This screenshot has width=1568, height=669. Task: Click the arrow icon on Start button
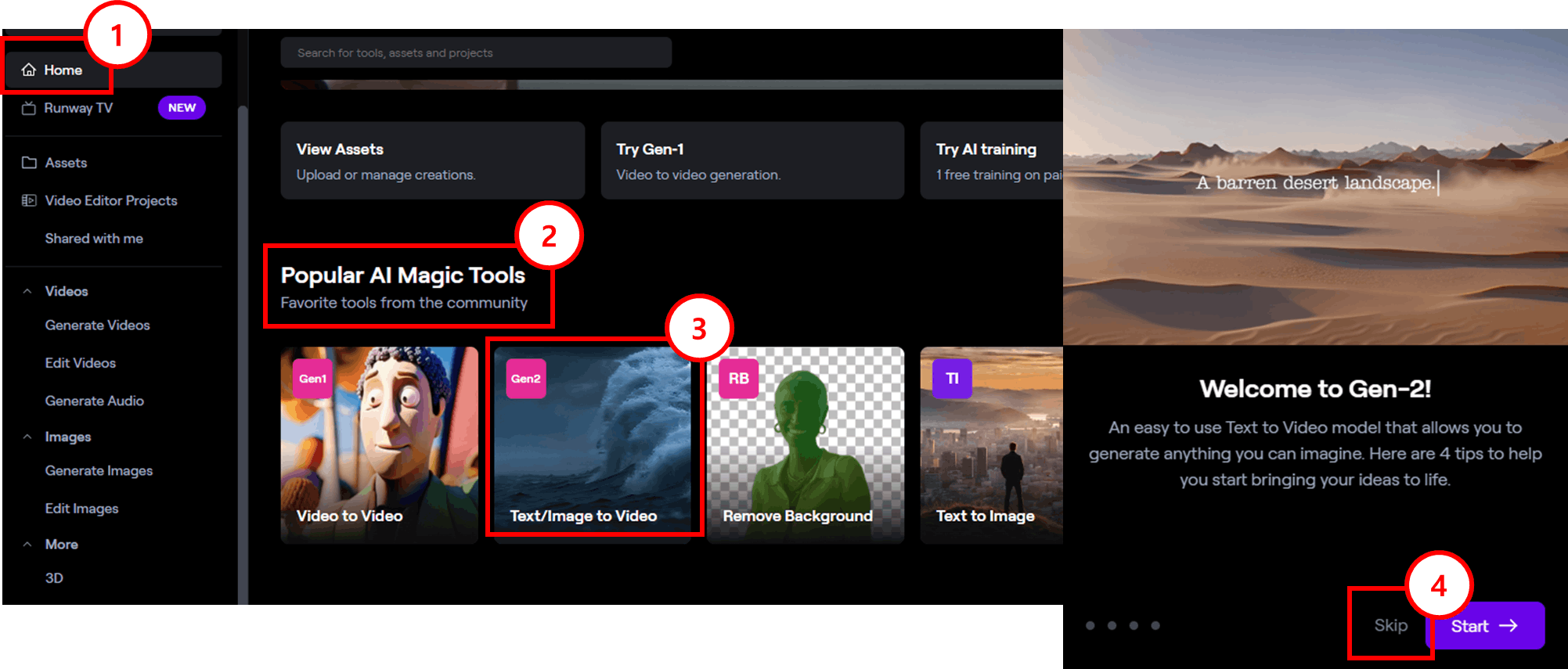coord(1509,626)
